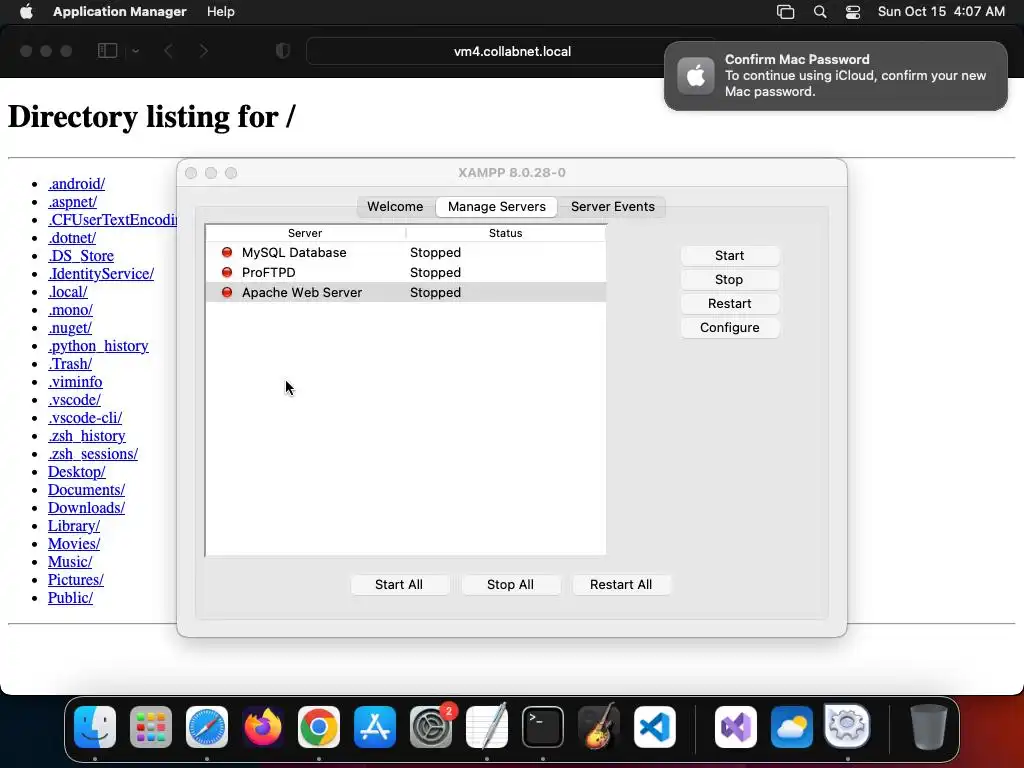Click the Start button in XAMPP

[729, 255]
